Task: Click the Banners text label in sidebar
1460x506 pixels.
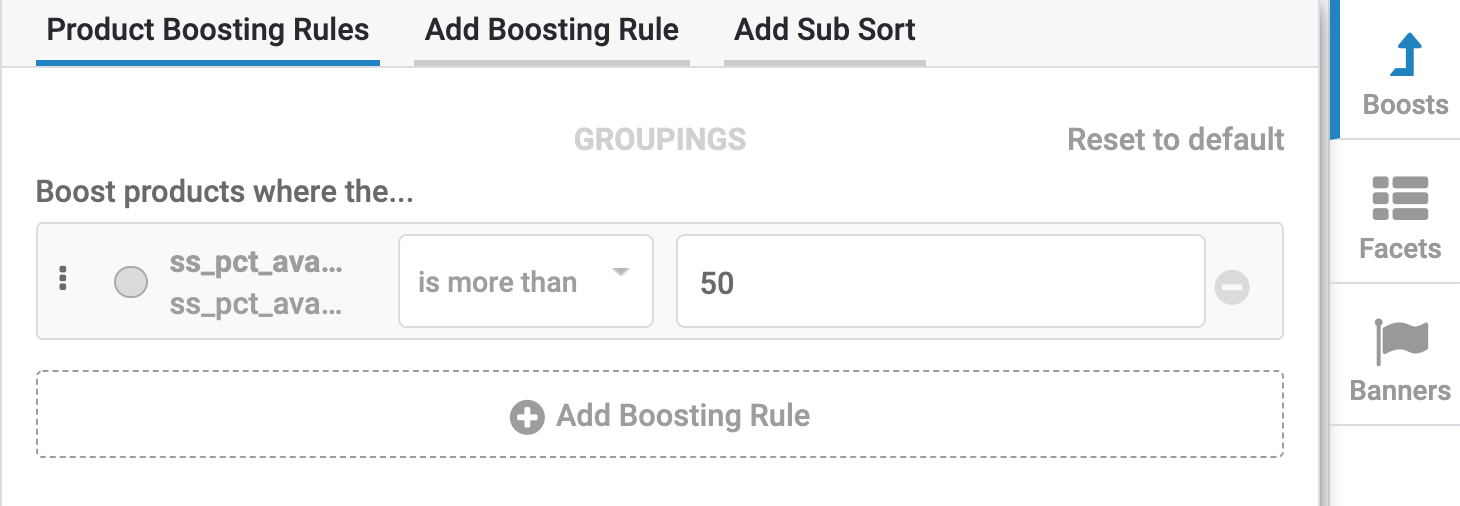Action: [1400, 390]
